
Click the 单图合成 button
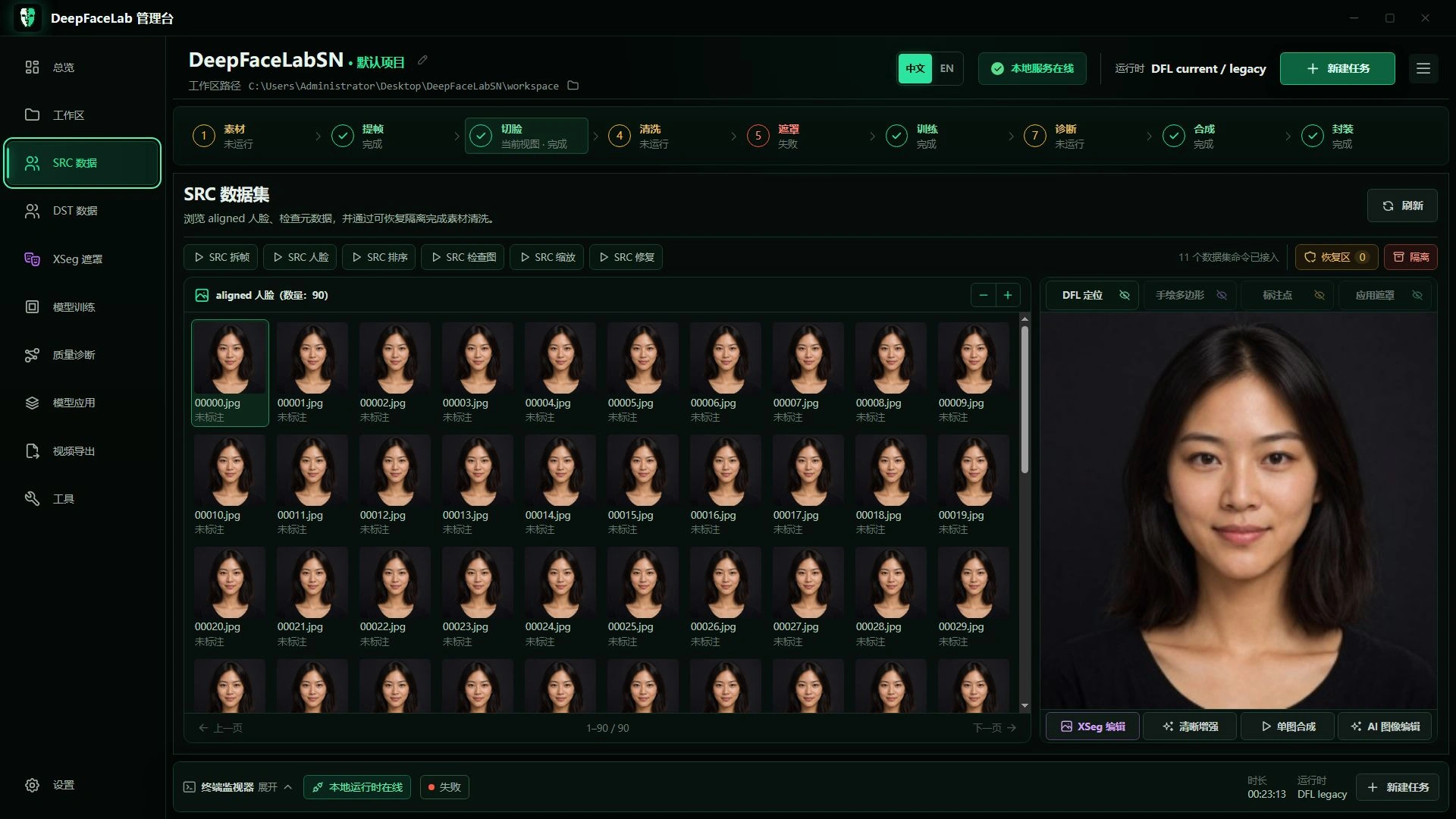(x=1288, y=726)
